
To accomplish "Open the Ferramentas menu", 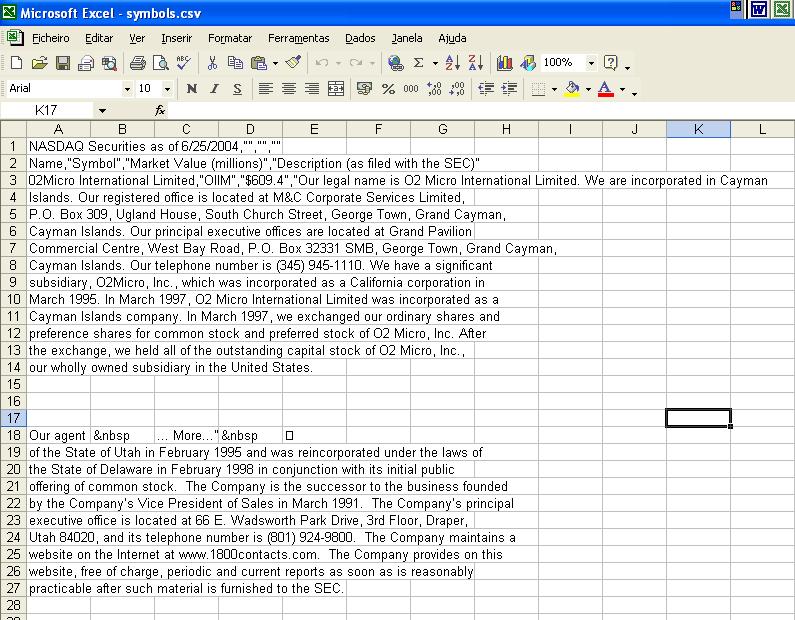I will 299,38.
